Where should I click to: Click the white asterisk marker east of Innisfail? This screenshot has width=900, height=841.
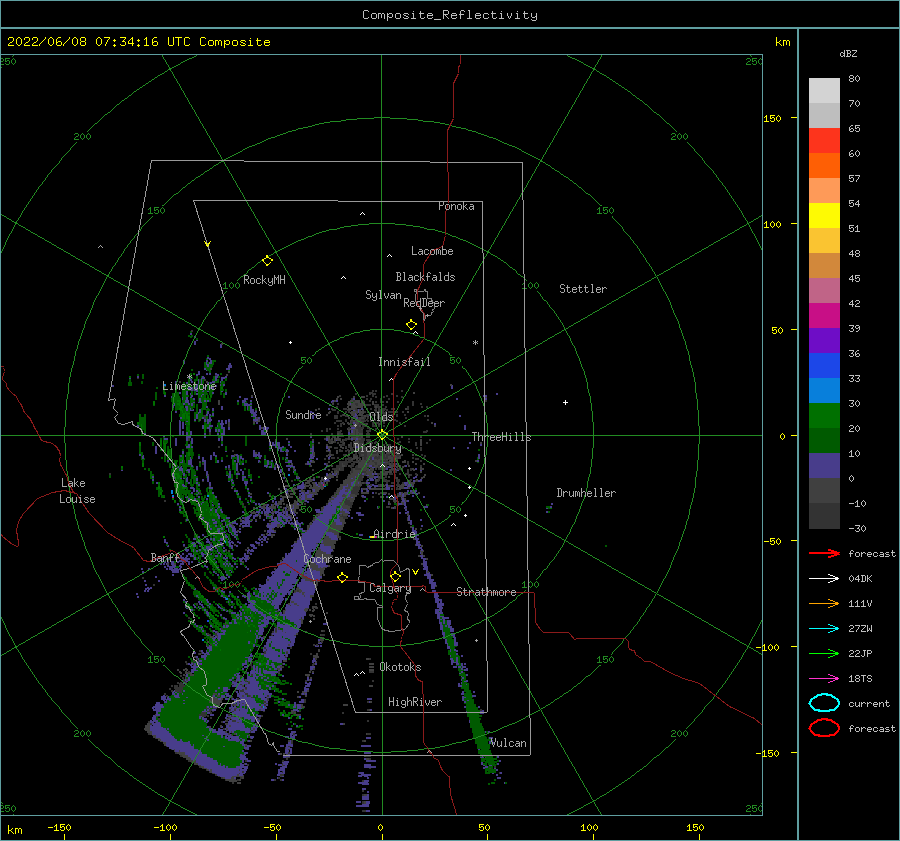475,343
